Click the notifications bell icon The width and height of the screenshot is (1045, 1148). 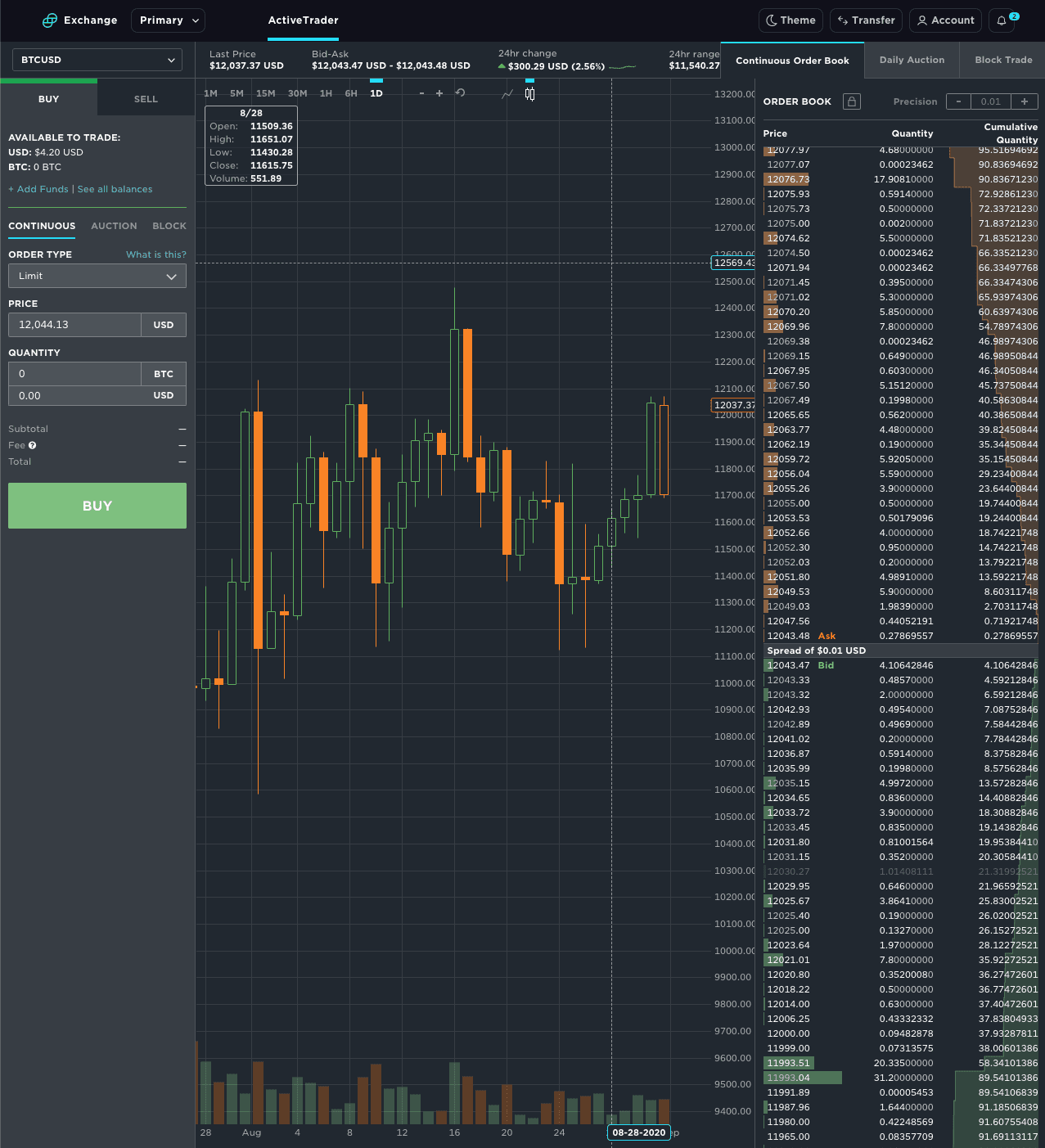point(1002,20)
